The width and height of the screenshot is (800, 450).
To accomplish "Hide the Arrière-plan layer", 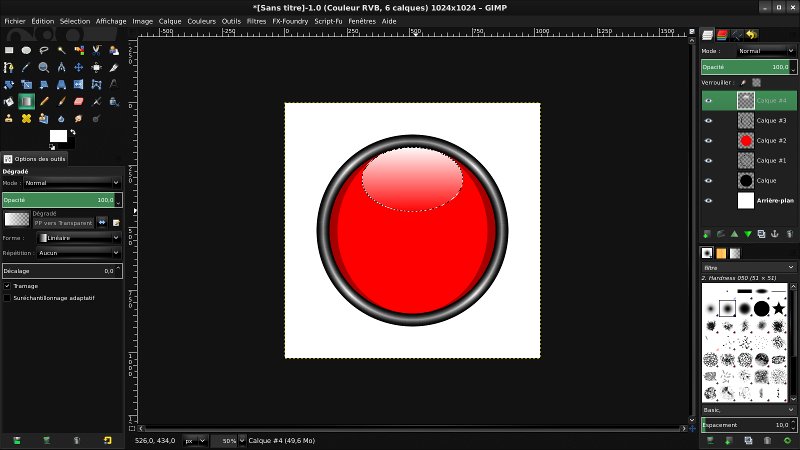I will point(708,201).
